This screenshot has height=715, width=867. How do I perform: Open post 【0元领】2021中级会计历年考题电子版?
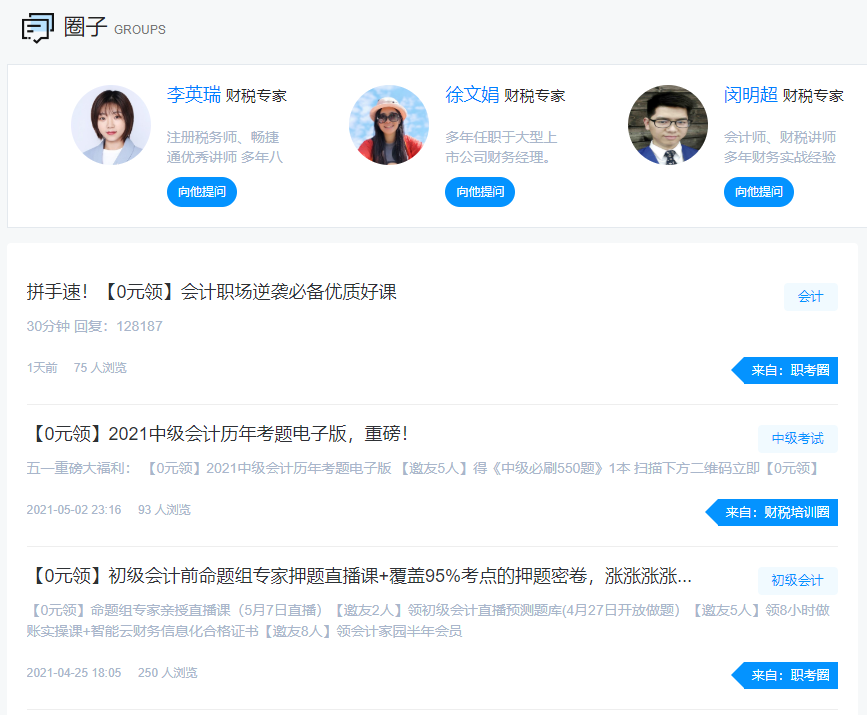point(217,434)
